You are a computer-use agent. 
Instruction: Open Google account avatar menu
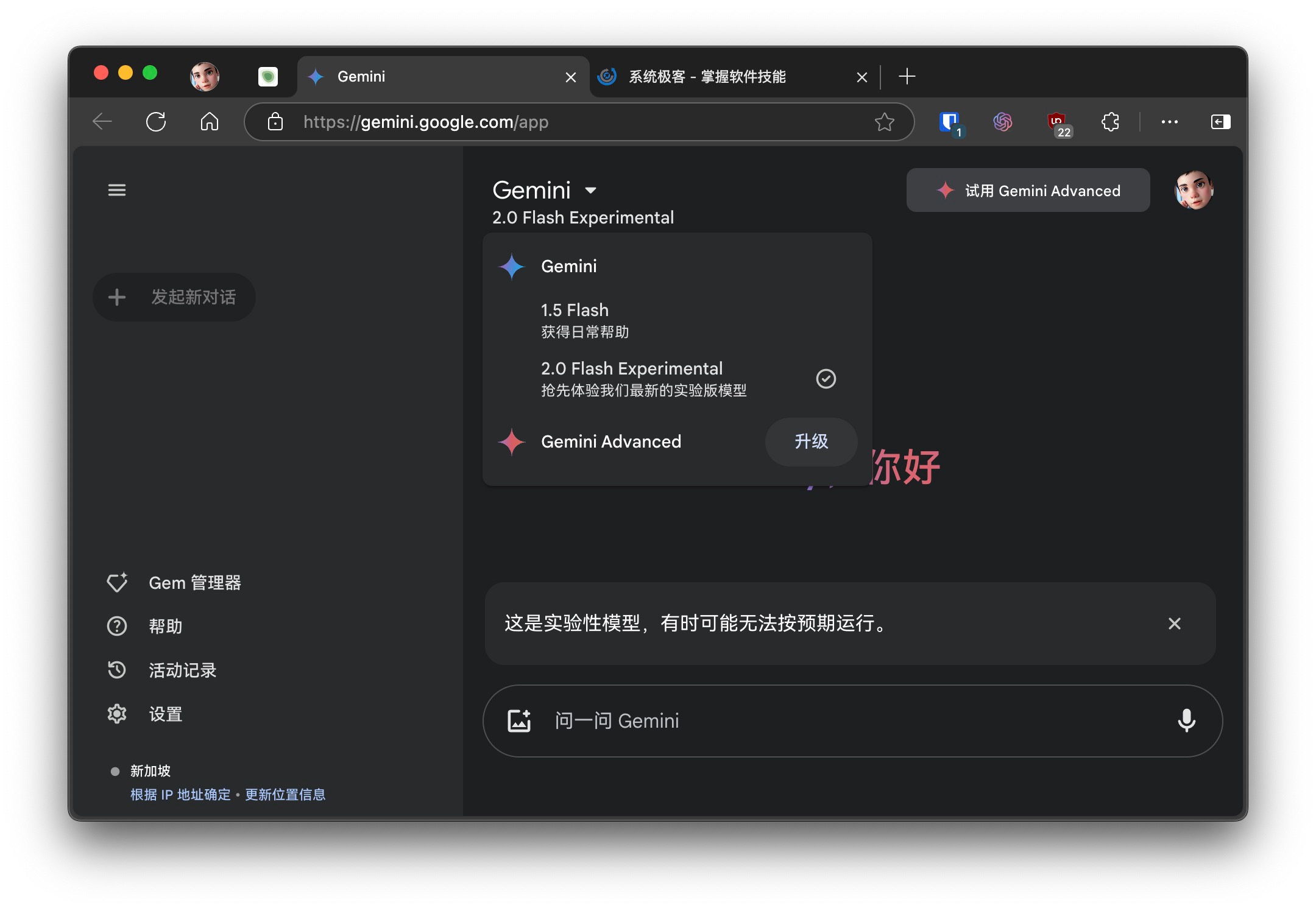pos(1194,190)
